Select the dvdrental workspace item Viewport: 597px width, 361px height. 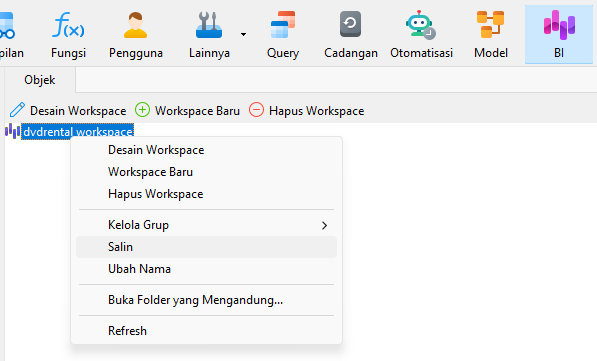[78, 132]
